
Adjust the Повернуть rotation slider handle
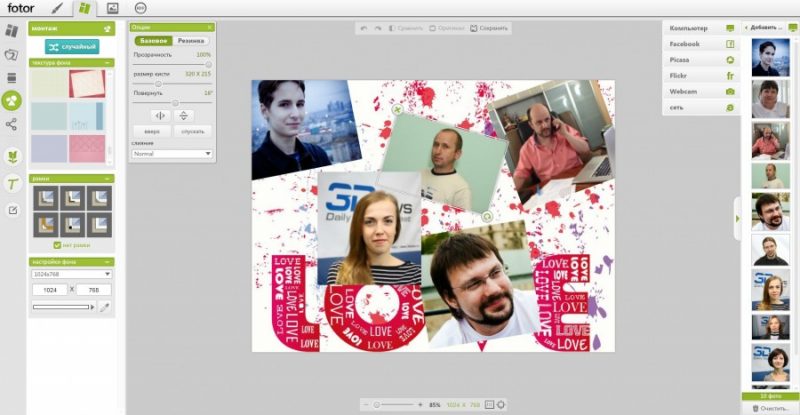176,103
